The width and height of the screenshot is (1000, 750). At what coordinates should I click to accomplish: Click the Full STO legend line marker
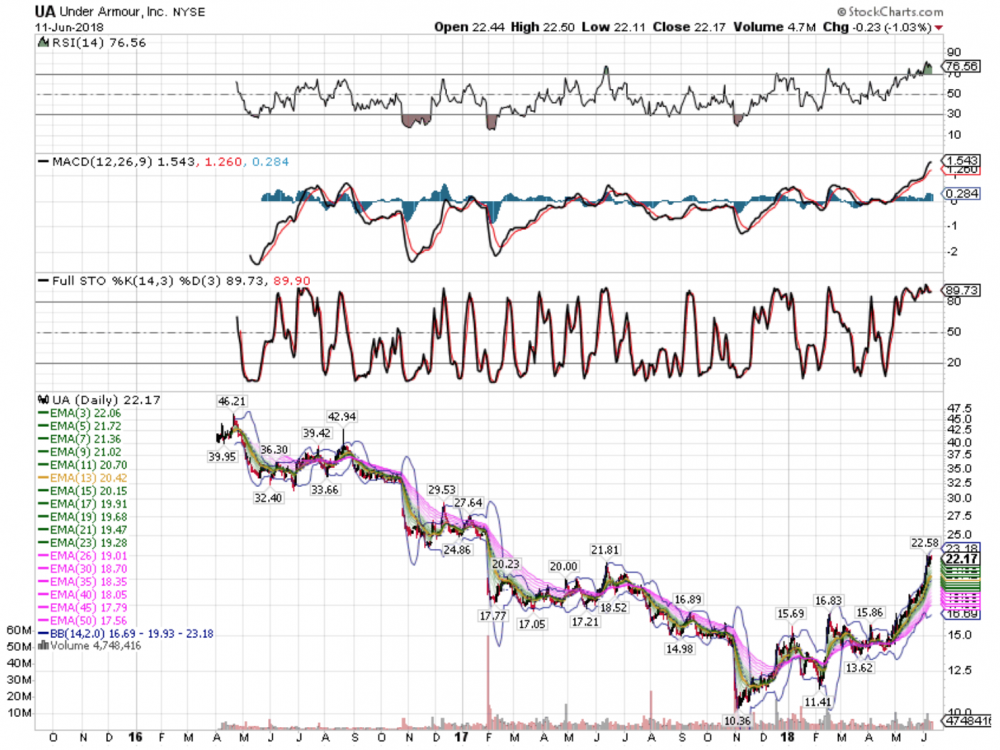pos(43,281)
